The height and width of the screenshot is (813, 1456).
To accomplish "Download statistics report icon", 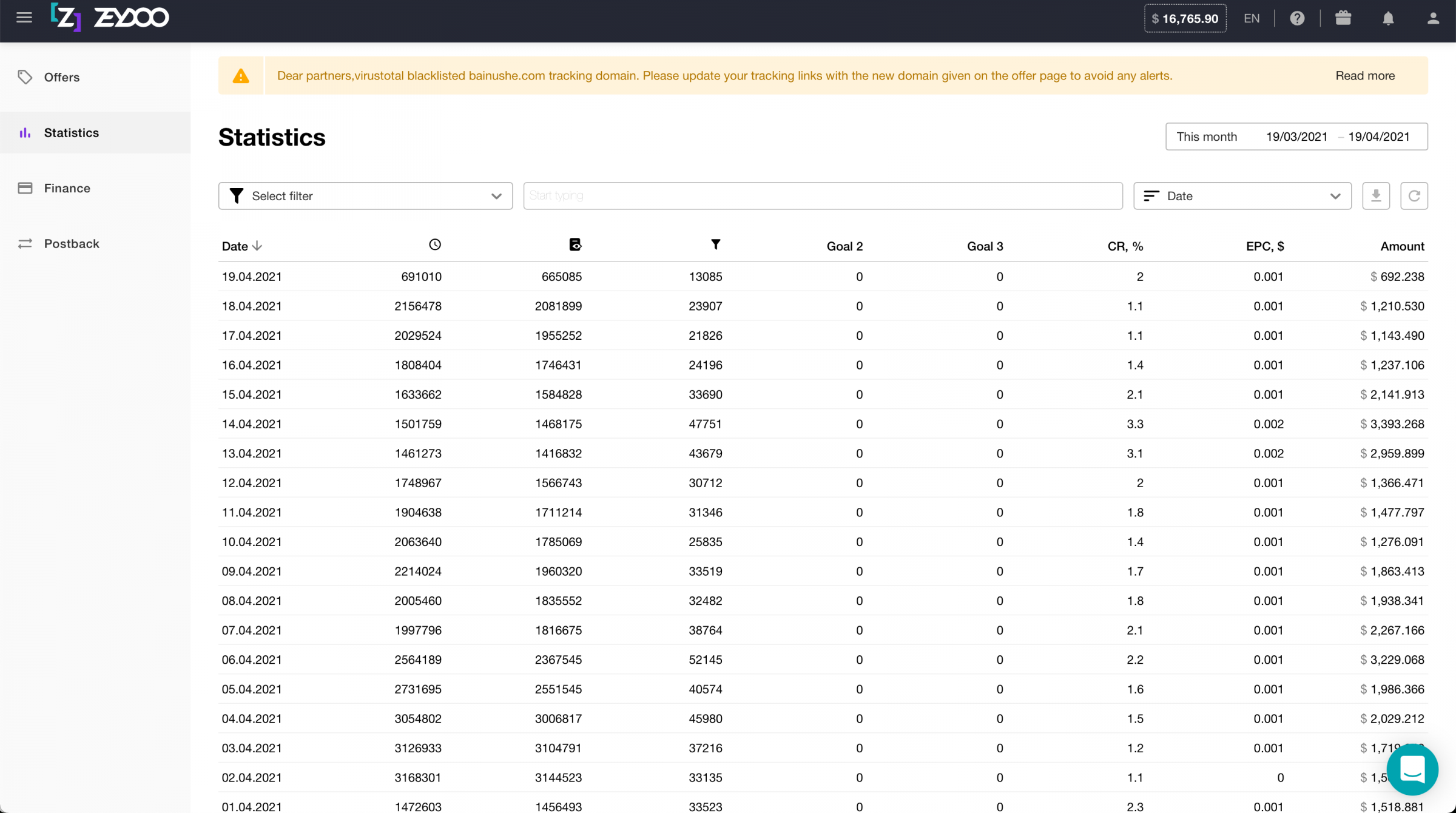I will 1376,196.
